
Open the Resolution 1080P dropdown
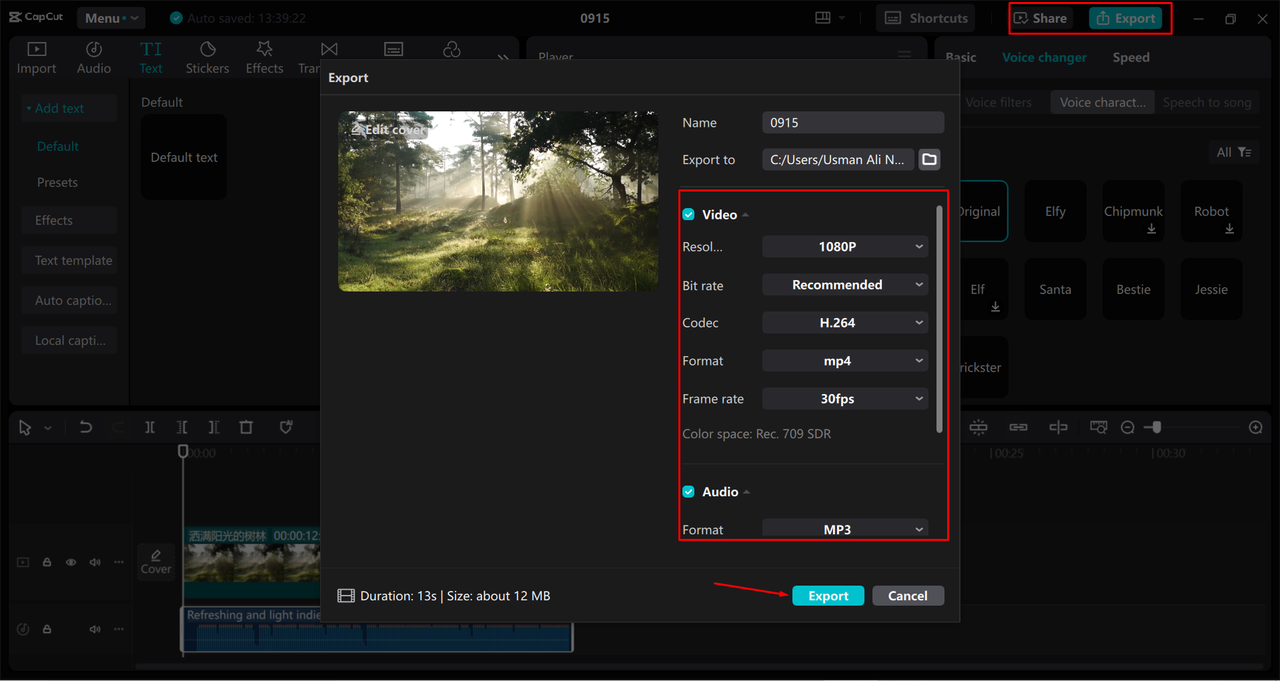845,247
